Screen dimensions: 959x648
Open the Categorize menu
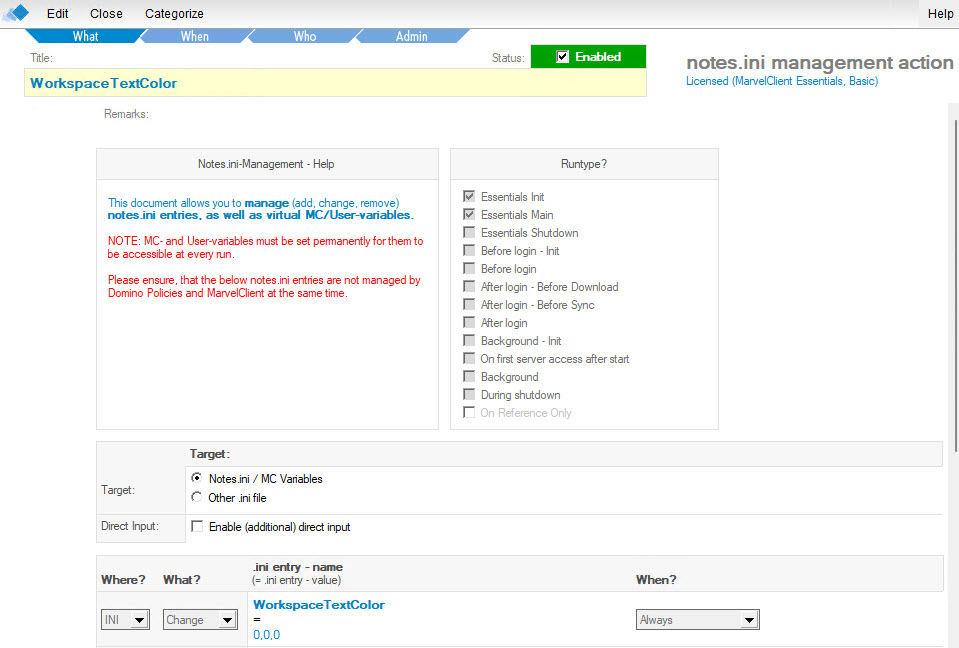pos(174,13)
